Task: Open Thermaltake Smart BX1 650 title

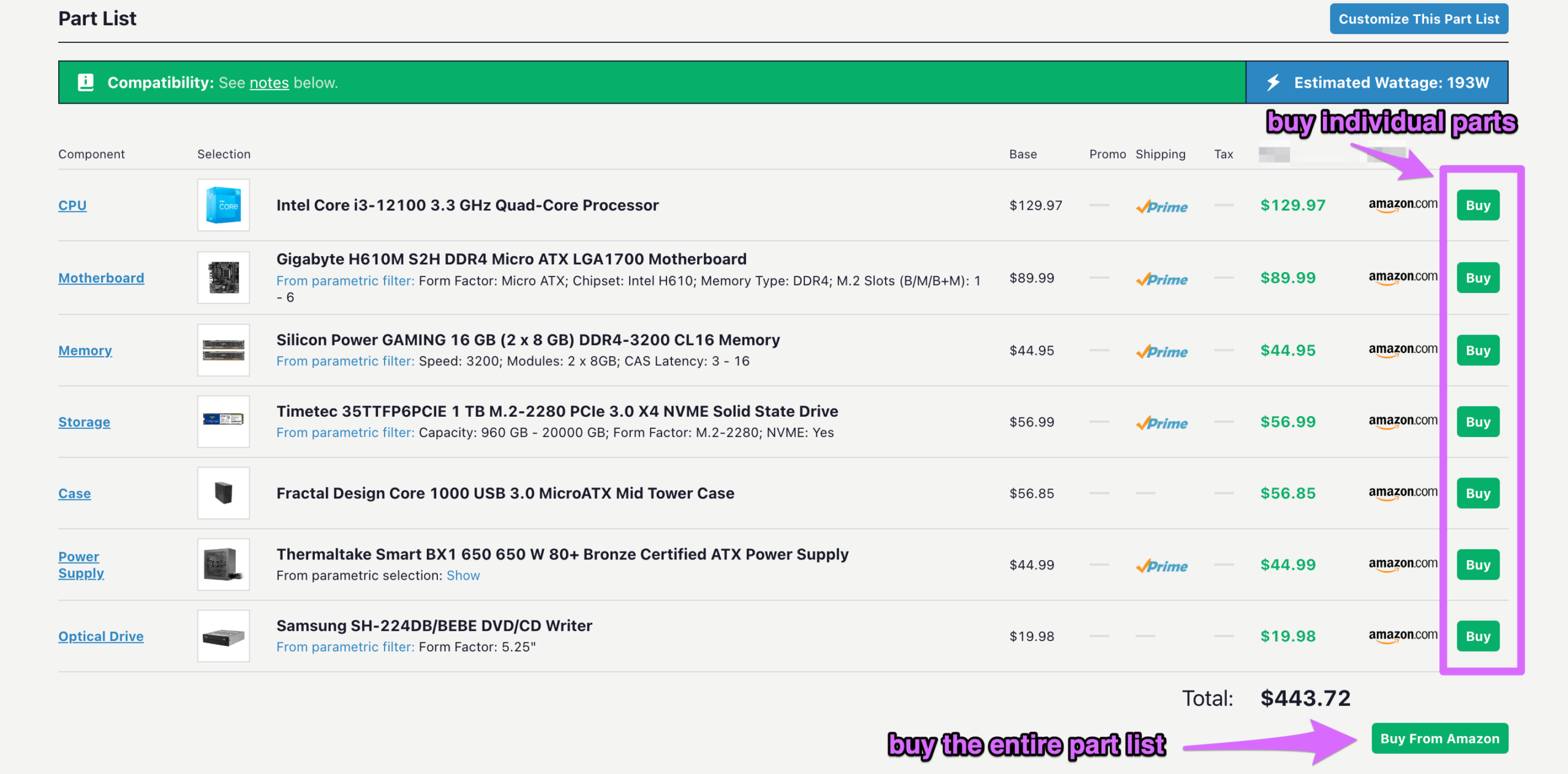Action: [x=562, y=555]
